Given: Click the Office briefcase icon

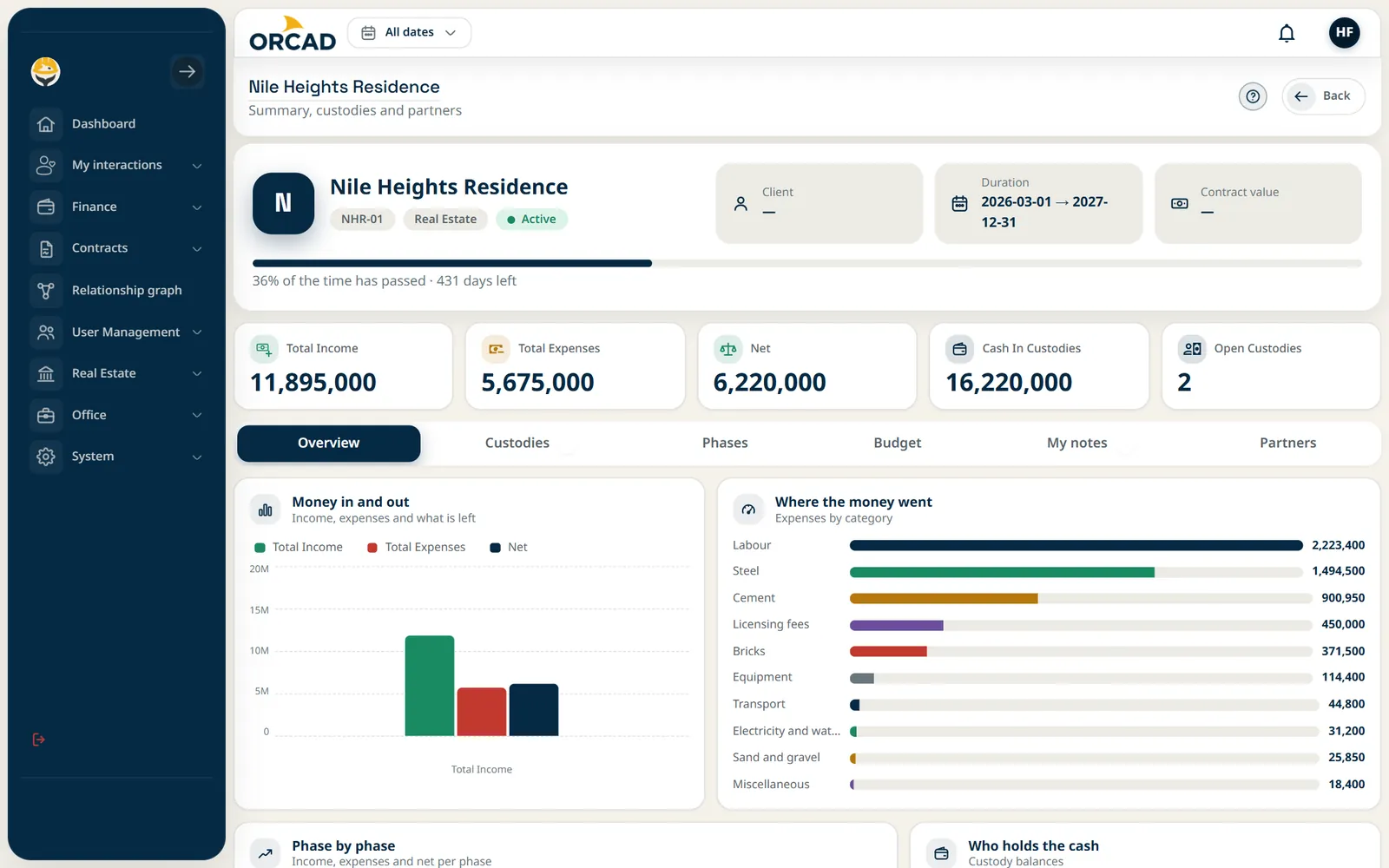Looking at the screenshot, I should point(46,415).
